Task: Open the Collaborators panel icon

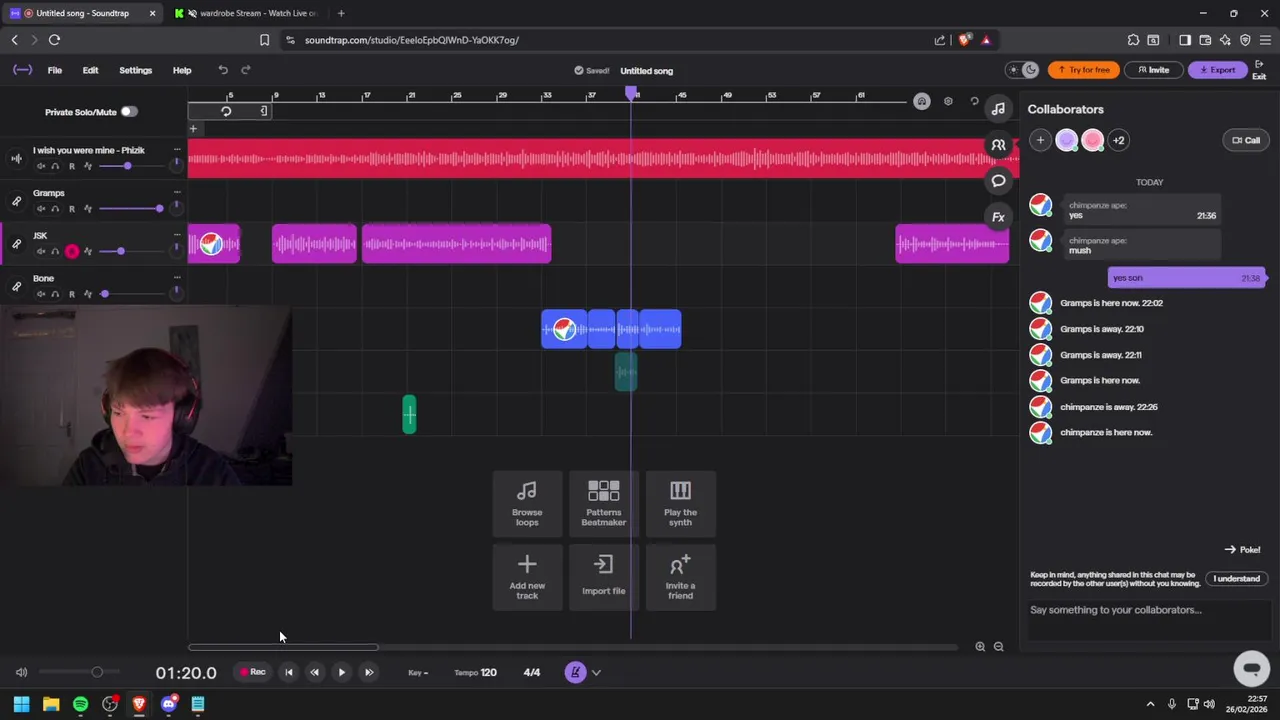Action: pos(998,145)
